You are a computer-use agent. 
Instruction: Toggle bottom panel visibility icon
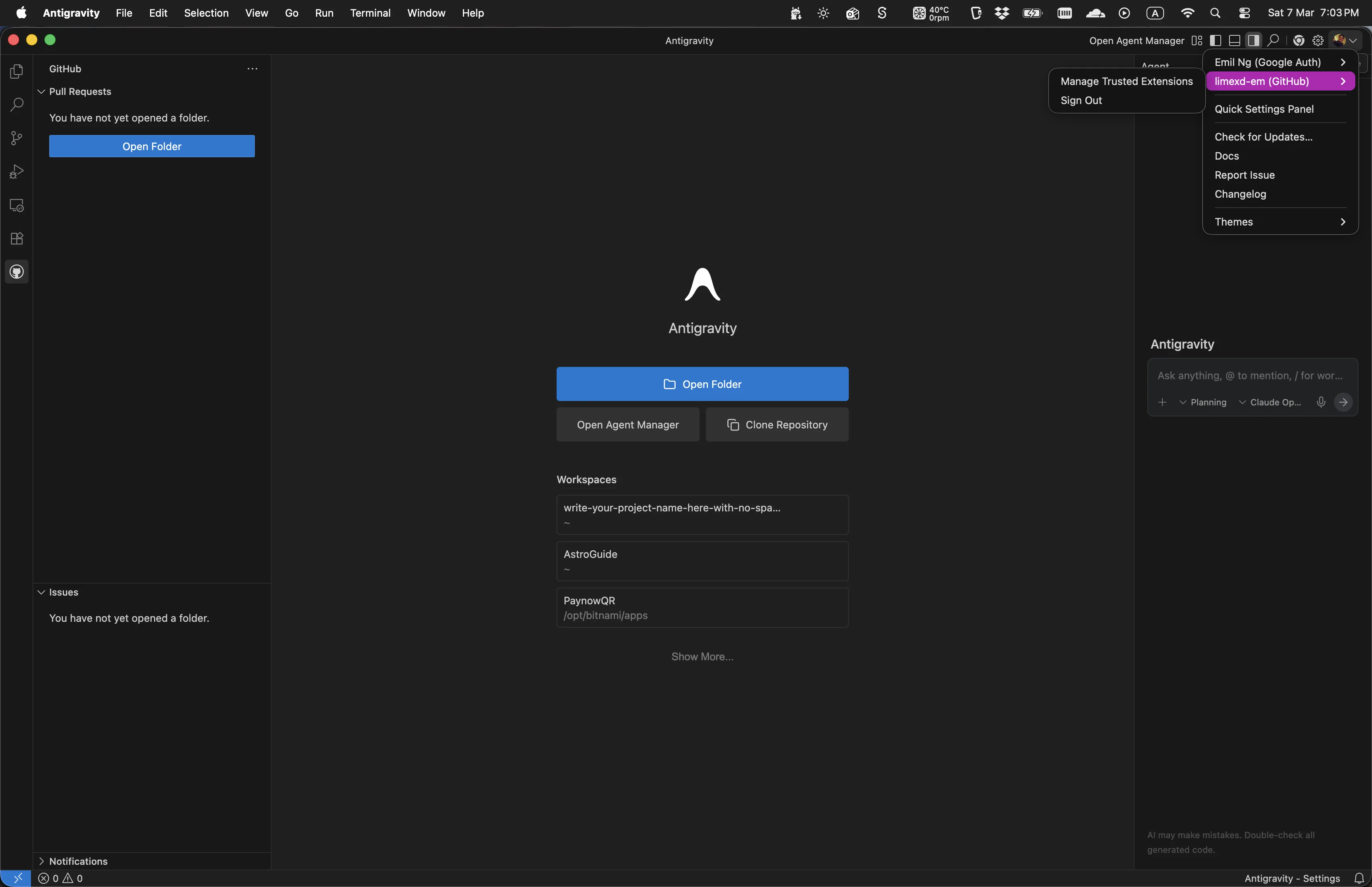[x=1234, y=40]
